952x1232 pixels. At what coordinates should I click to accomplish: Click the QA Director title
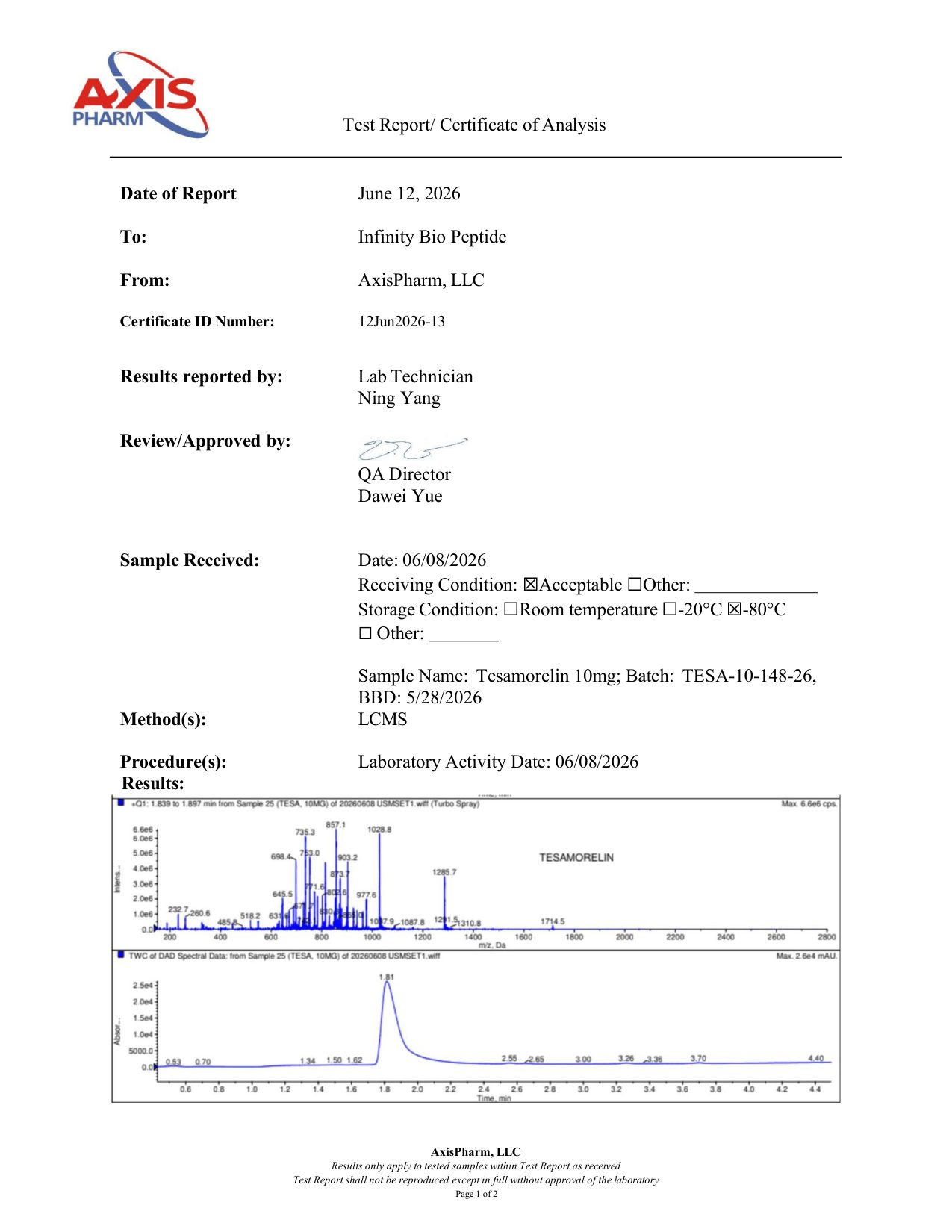point(405,474)
